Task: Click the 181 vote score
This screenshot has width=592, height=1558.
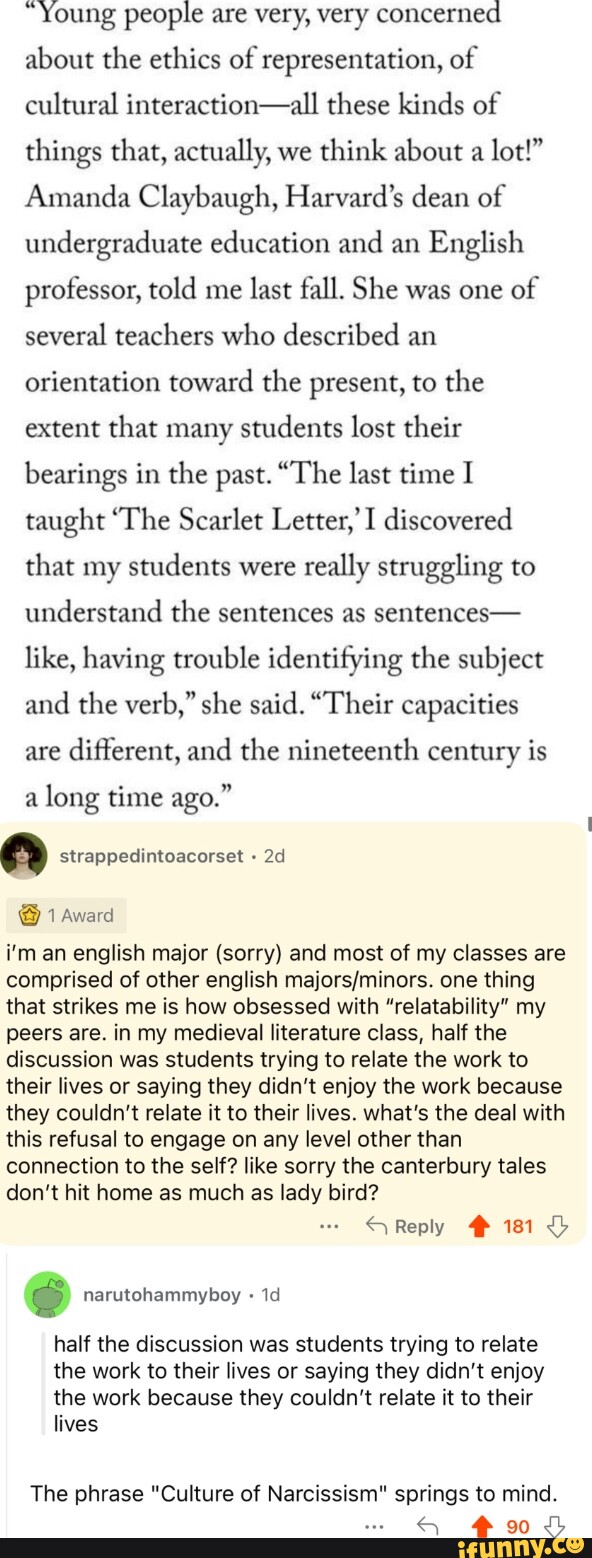Action: (518, 1226)
